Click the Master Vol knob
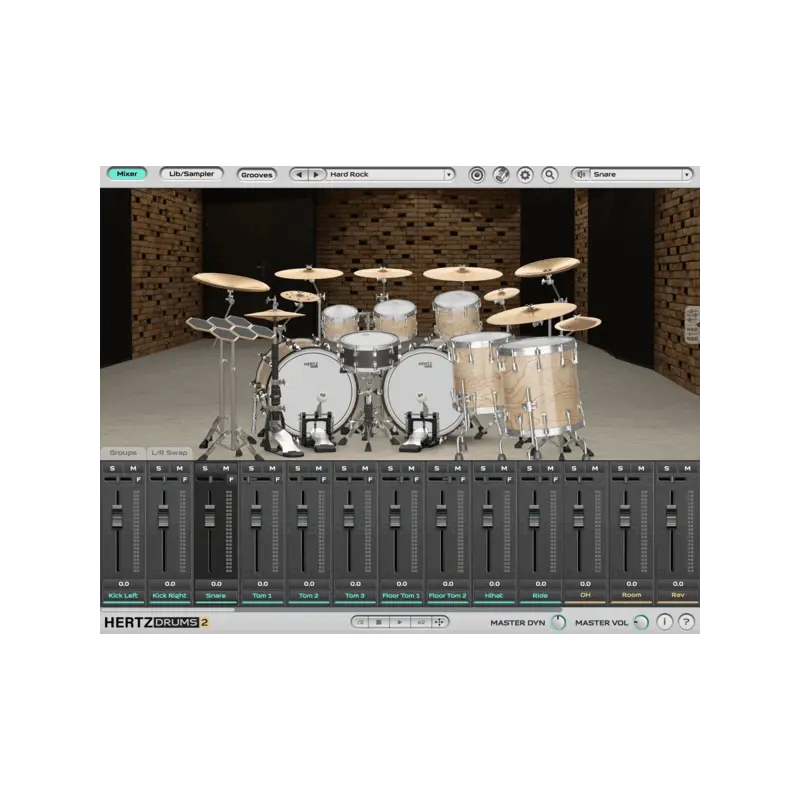800x800 pixels. (641, 622)
